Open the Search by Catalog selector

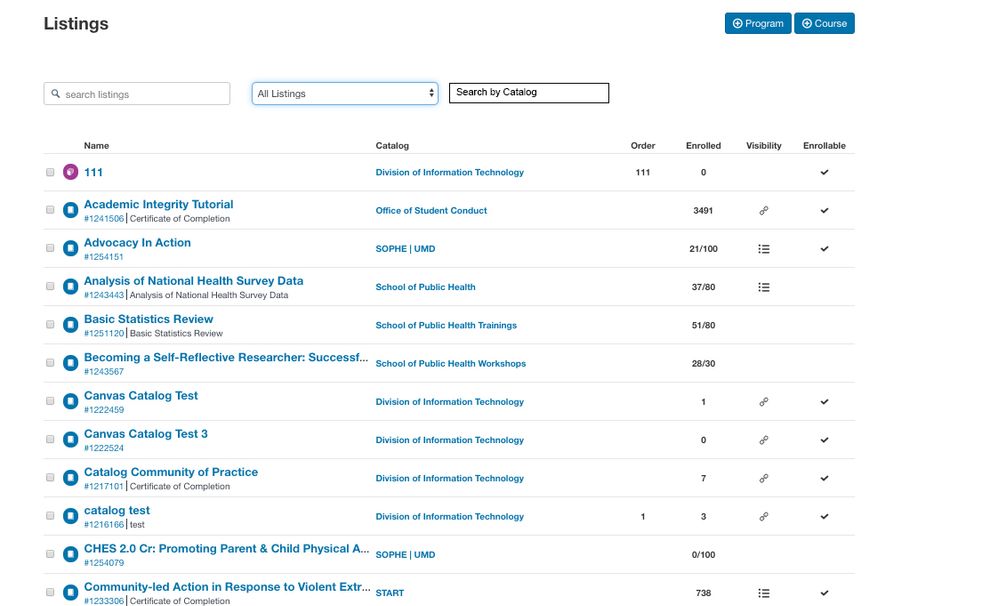pyautogui.click(x=528, y=93)
